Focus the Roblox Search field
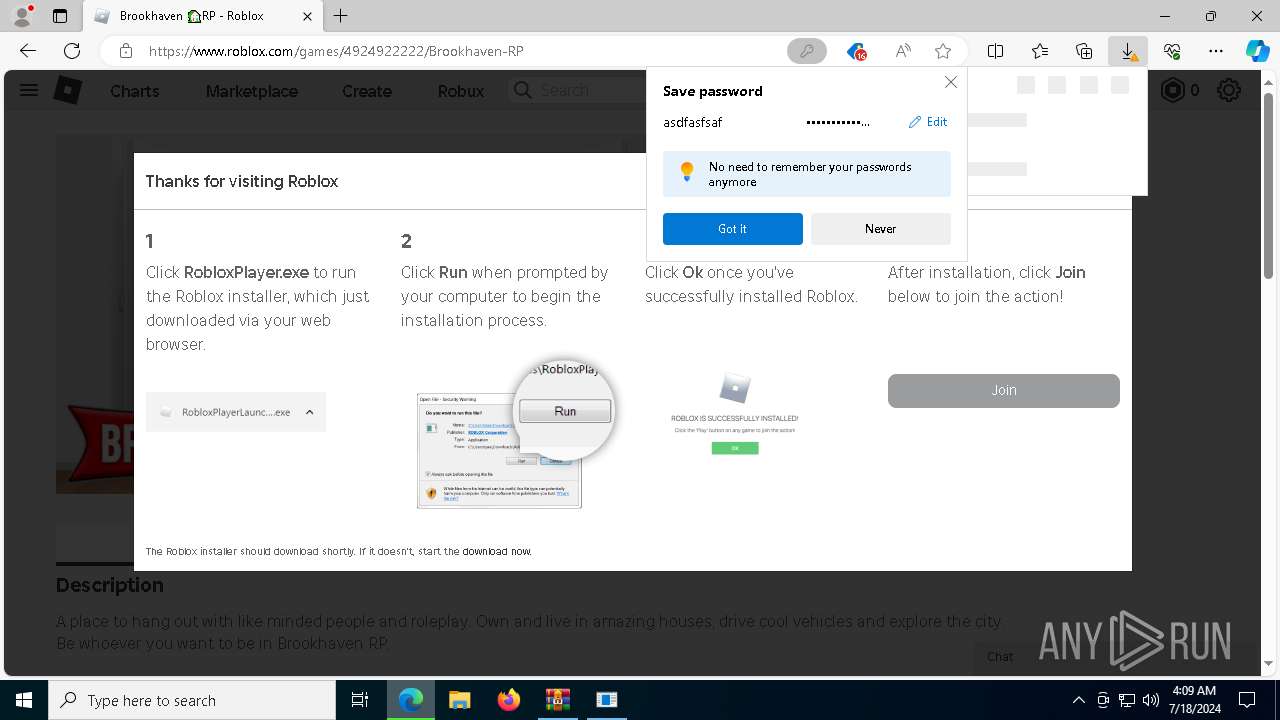Screen dimensions: 1280x720 (x=577, y=90)
